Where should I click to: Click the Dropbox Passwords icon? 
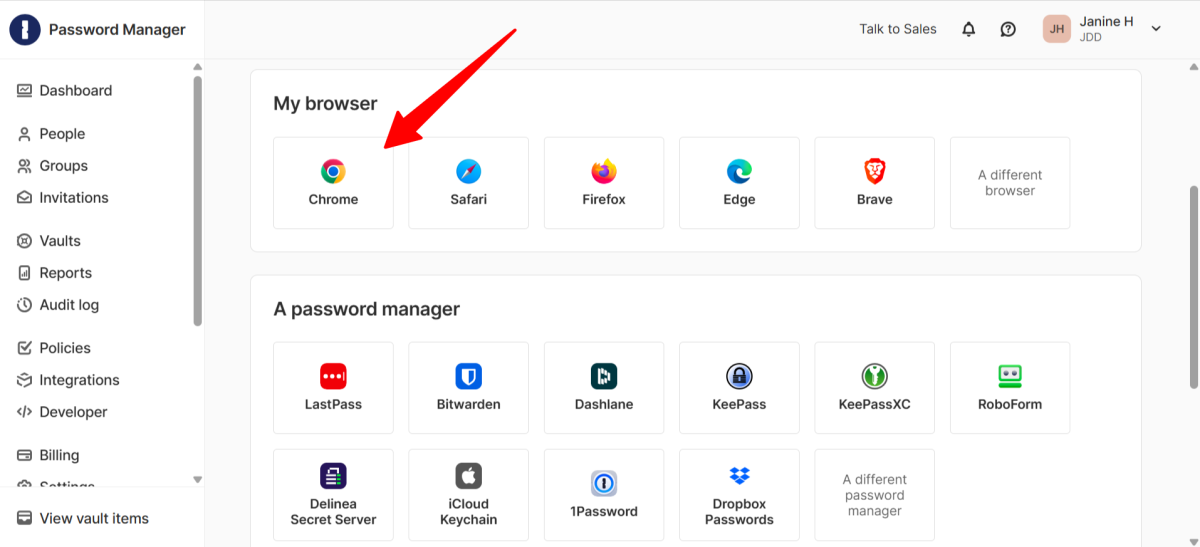point(739,475)
